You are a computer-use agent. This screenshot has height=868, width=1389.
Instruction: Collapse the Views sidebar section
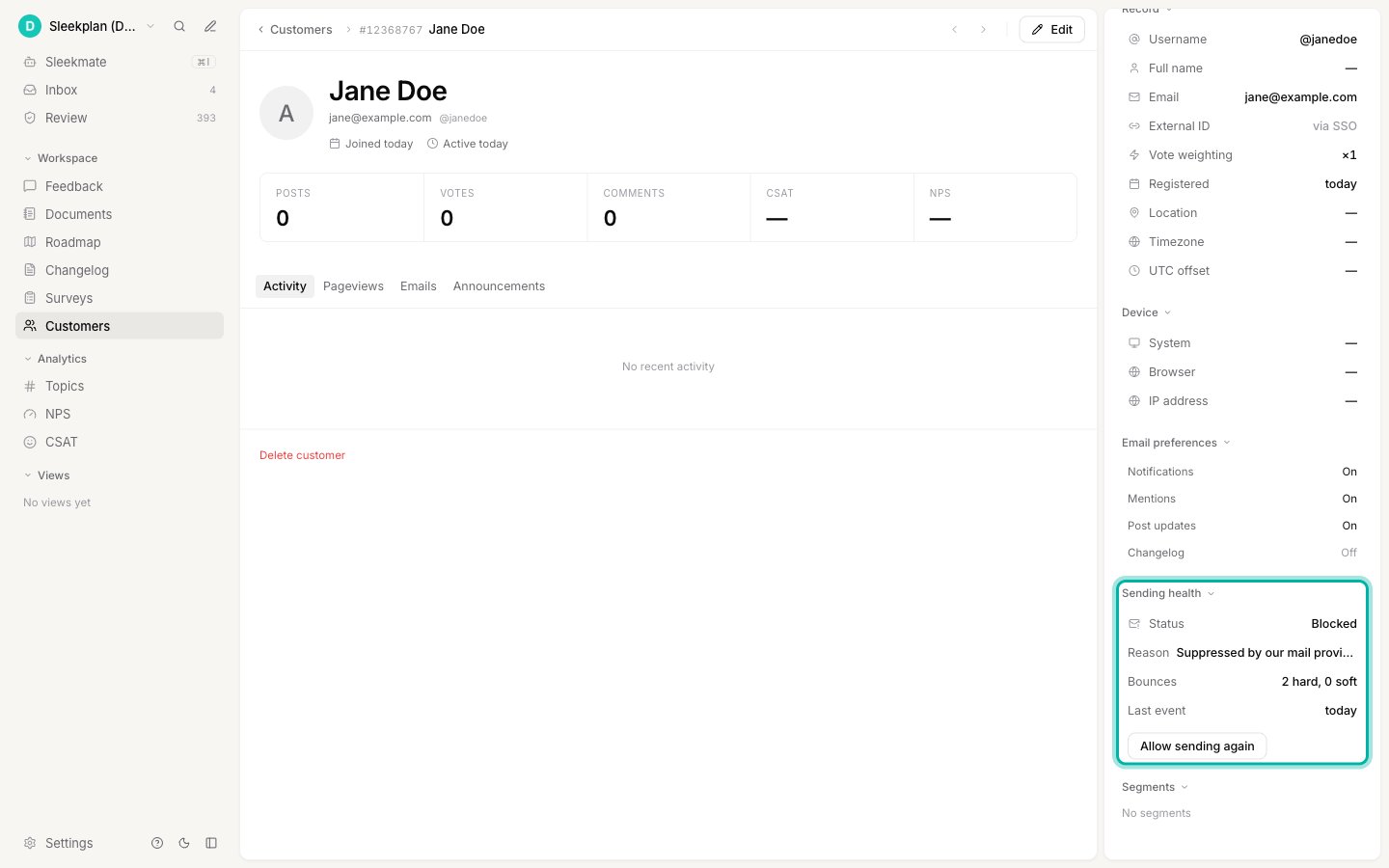click(x=46, y=475)
